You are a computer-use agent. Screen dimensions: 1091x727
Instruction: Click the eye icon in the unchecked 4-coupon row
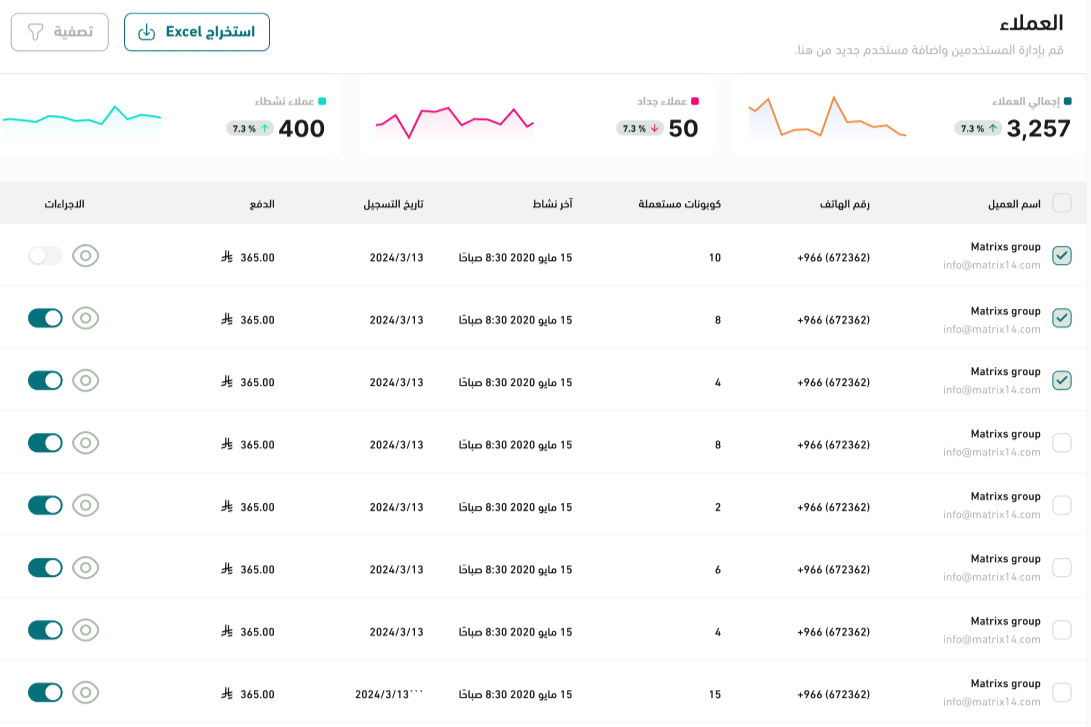pos(86,630)
